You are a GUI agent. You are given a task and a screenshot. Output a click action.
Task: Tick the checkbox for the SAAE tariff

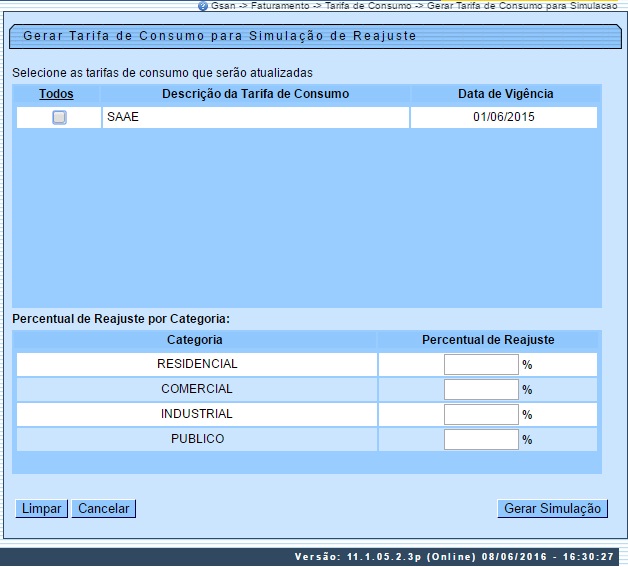(59, 118)
